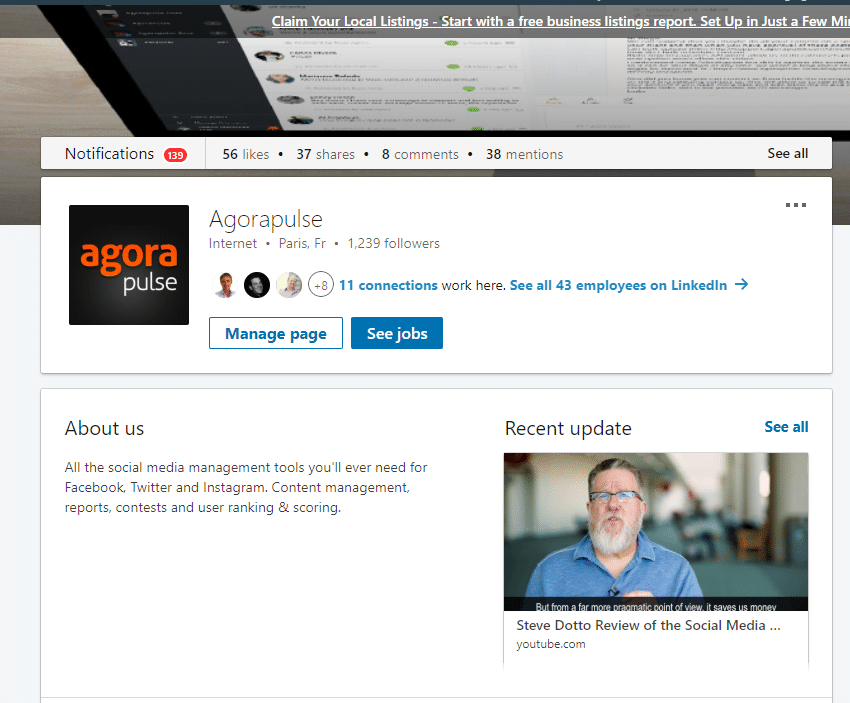Click the Recent update heading
The image size is (850, 703).
point(568,429)
